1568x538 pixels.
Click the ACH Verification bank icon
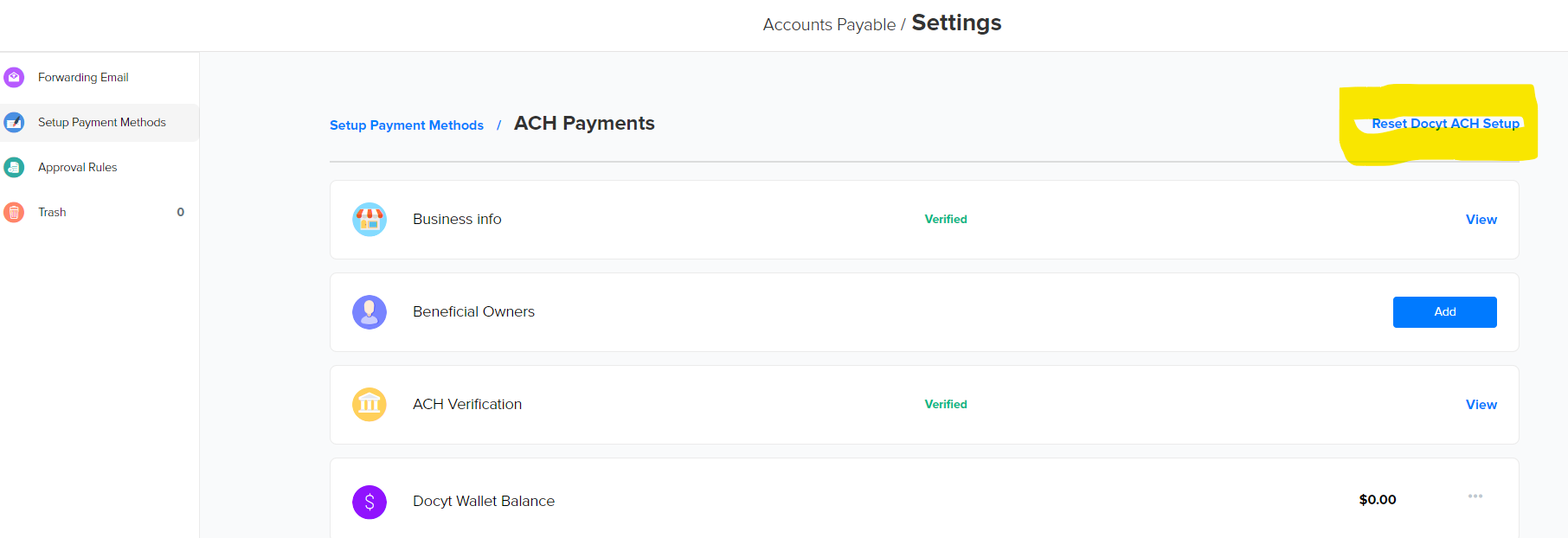click(370, 404)
